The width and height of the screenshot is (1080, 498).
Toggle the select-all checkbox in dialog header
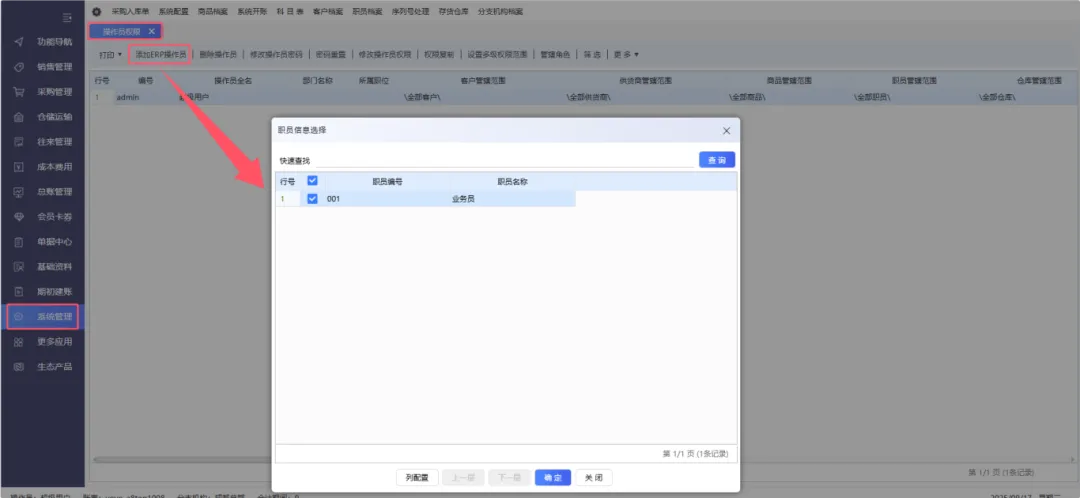pos(313,181)
